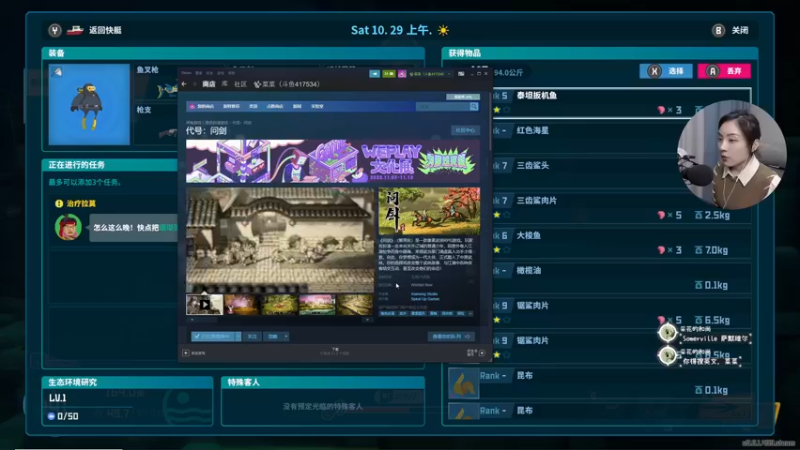Expand the 忽略 ignore dropdown arrow
Screen dimensions: 800x450
pyautogui.click(x=286, y=336)
